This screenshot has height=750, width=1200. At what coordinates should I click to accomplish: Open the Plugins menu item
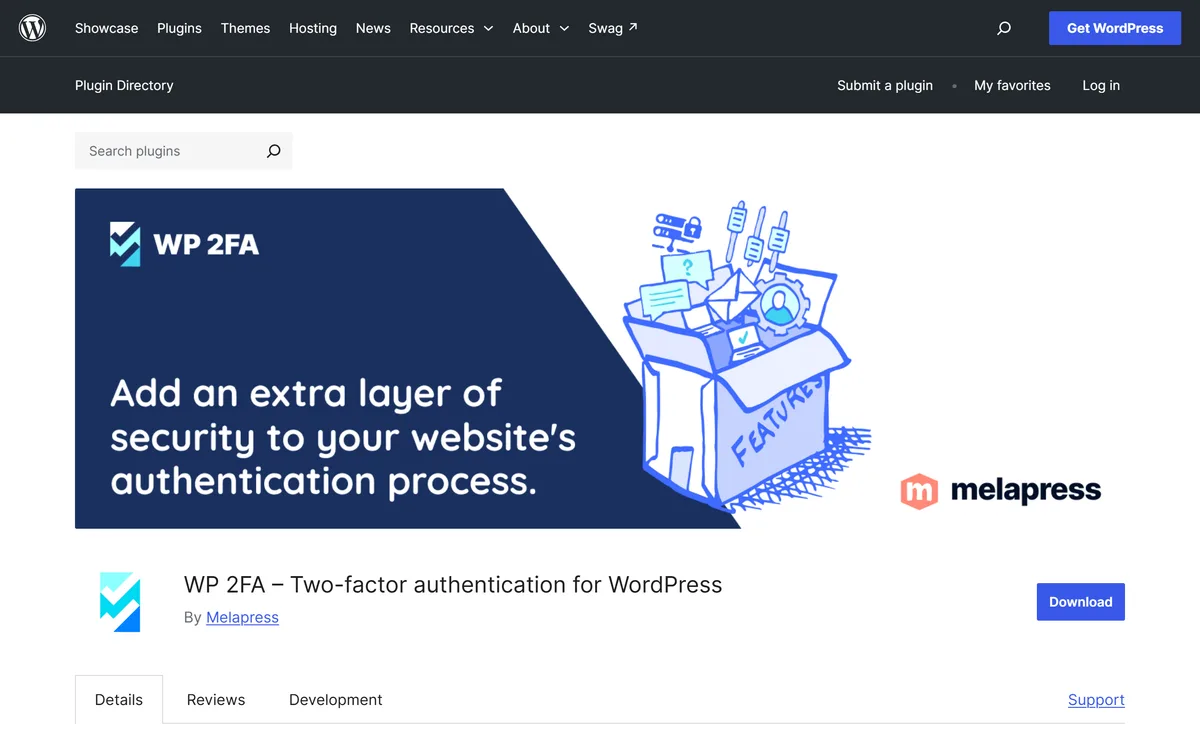[x=179, y=28]
